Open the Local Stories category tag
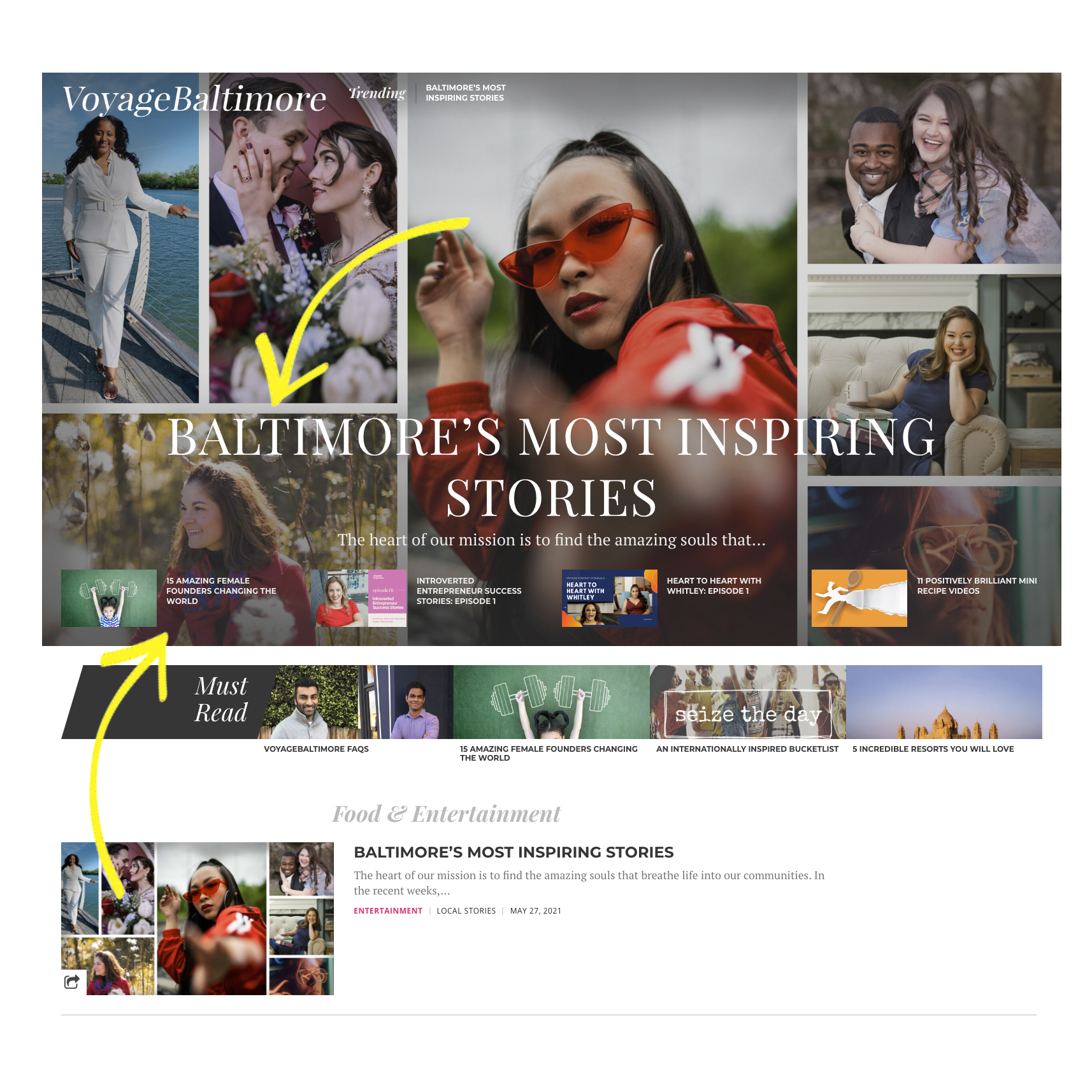Viewport: 1092px width, 1092px height. [x=466, y=911]
